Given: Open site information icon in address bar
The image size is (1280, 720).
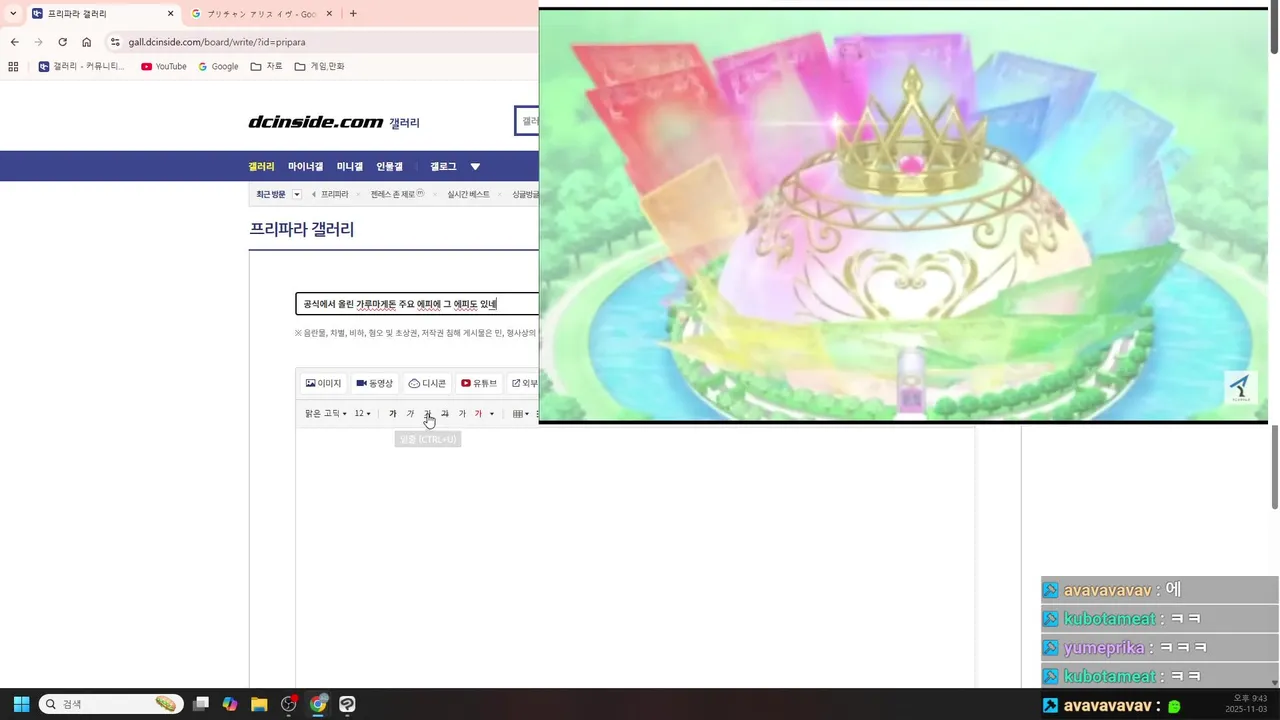Looking at the screenshot, I should (115, 42).
